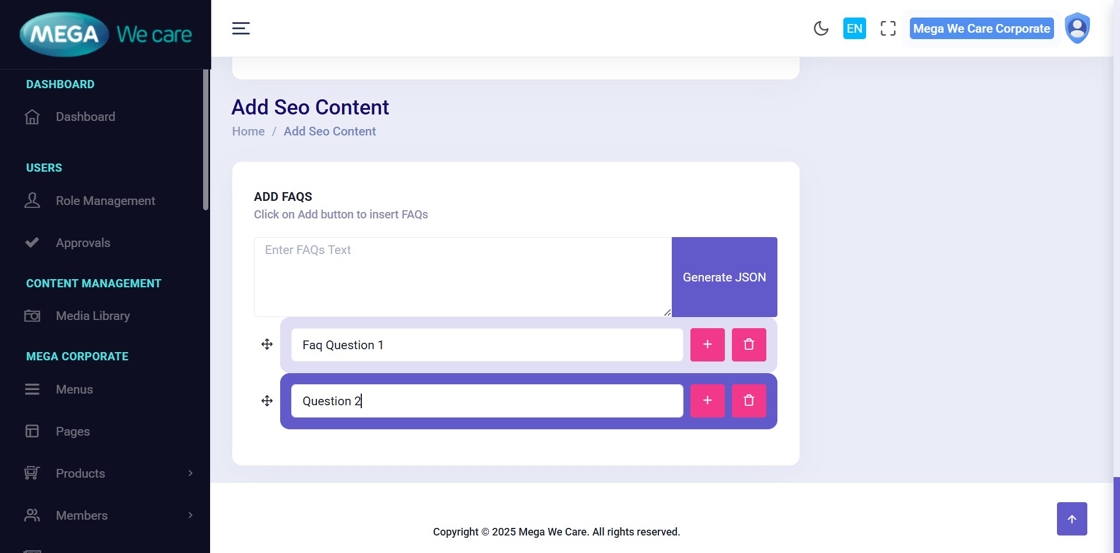The image size is (1120, 553).
Task: Add a FAQ after Faq Question 1
Action: coord(707,345)
